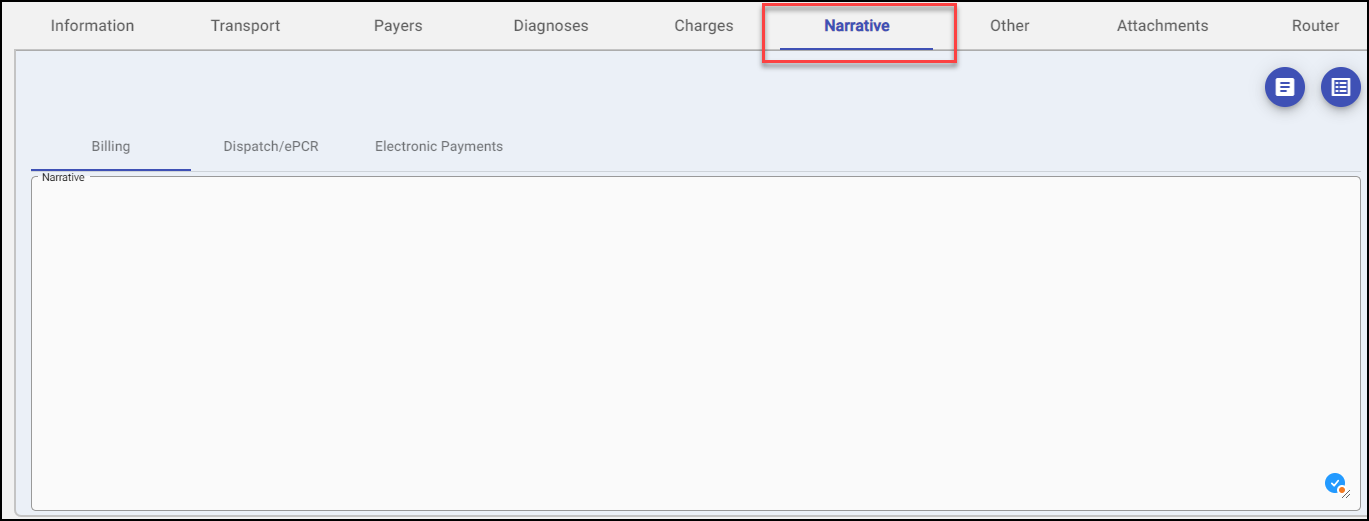The width and height of the screenshot is (1369, 521).
Task: Open the Other tab
Action: click(1010, 26)
